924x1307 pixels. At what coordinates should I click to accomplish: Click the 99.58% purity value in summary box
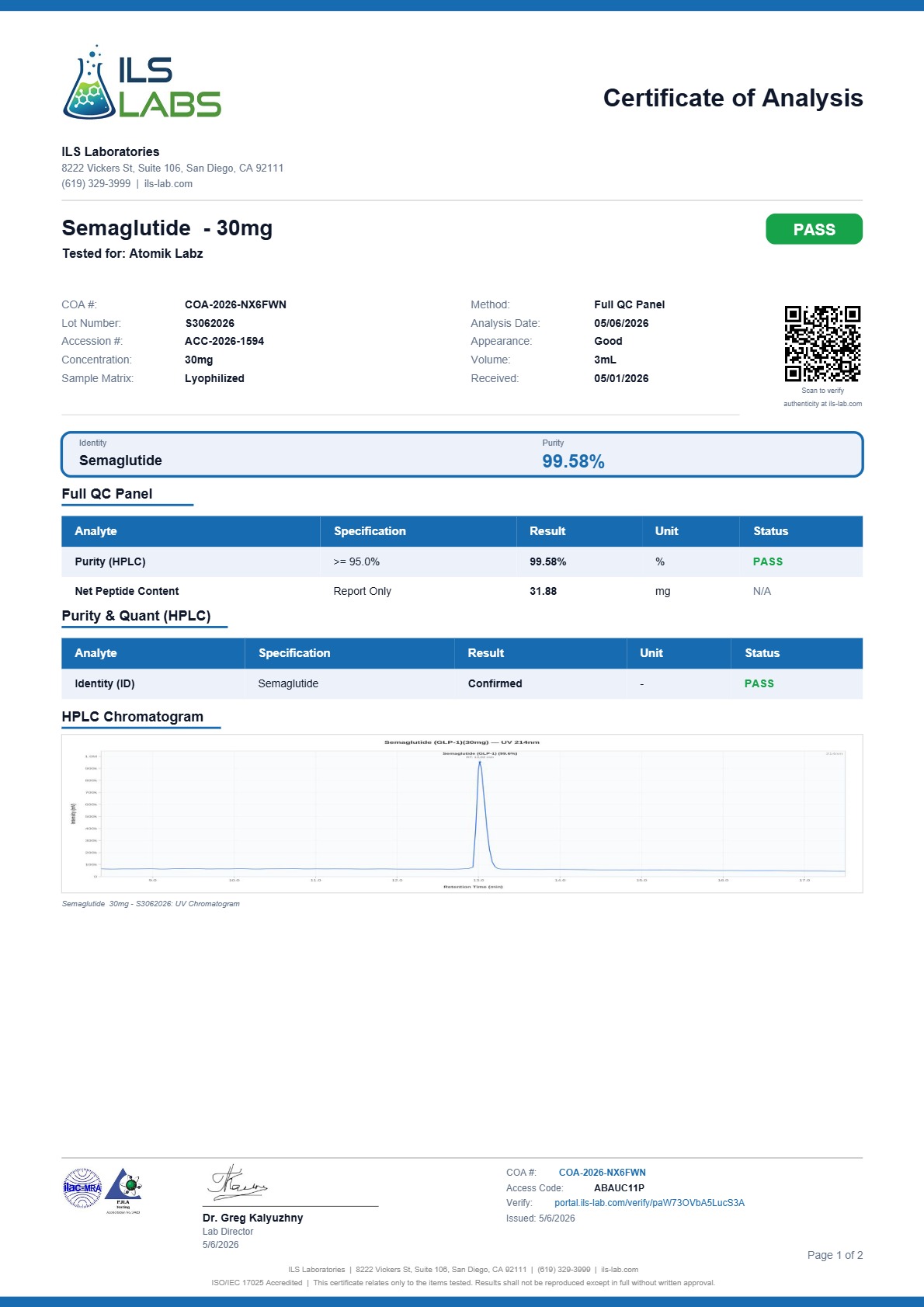click(573, 461)
